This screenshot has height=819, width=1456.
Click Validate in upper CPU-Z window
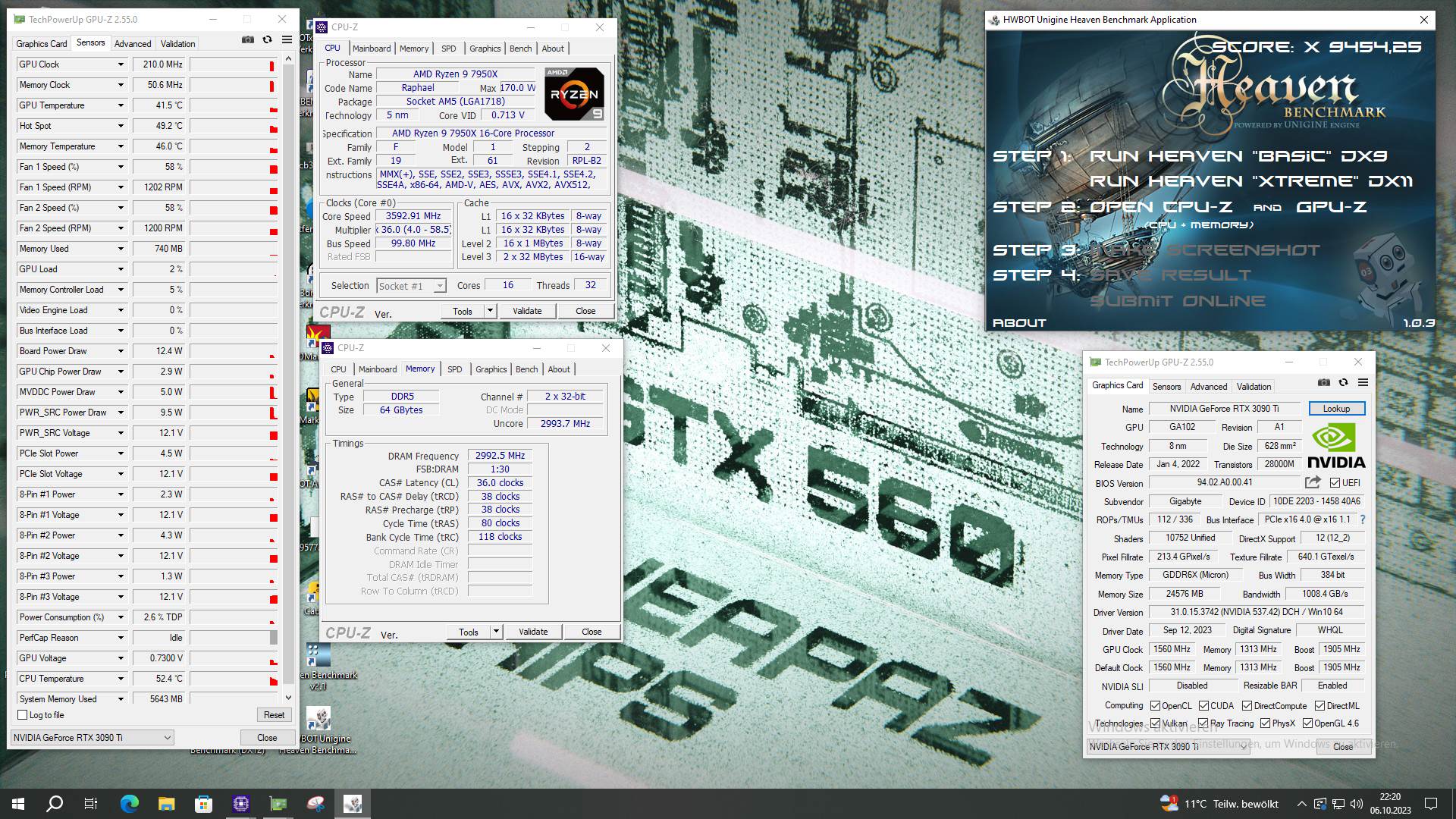[527, 311]
